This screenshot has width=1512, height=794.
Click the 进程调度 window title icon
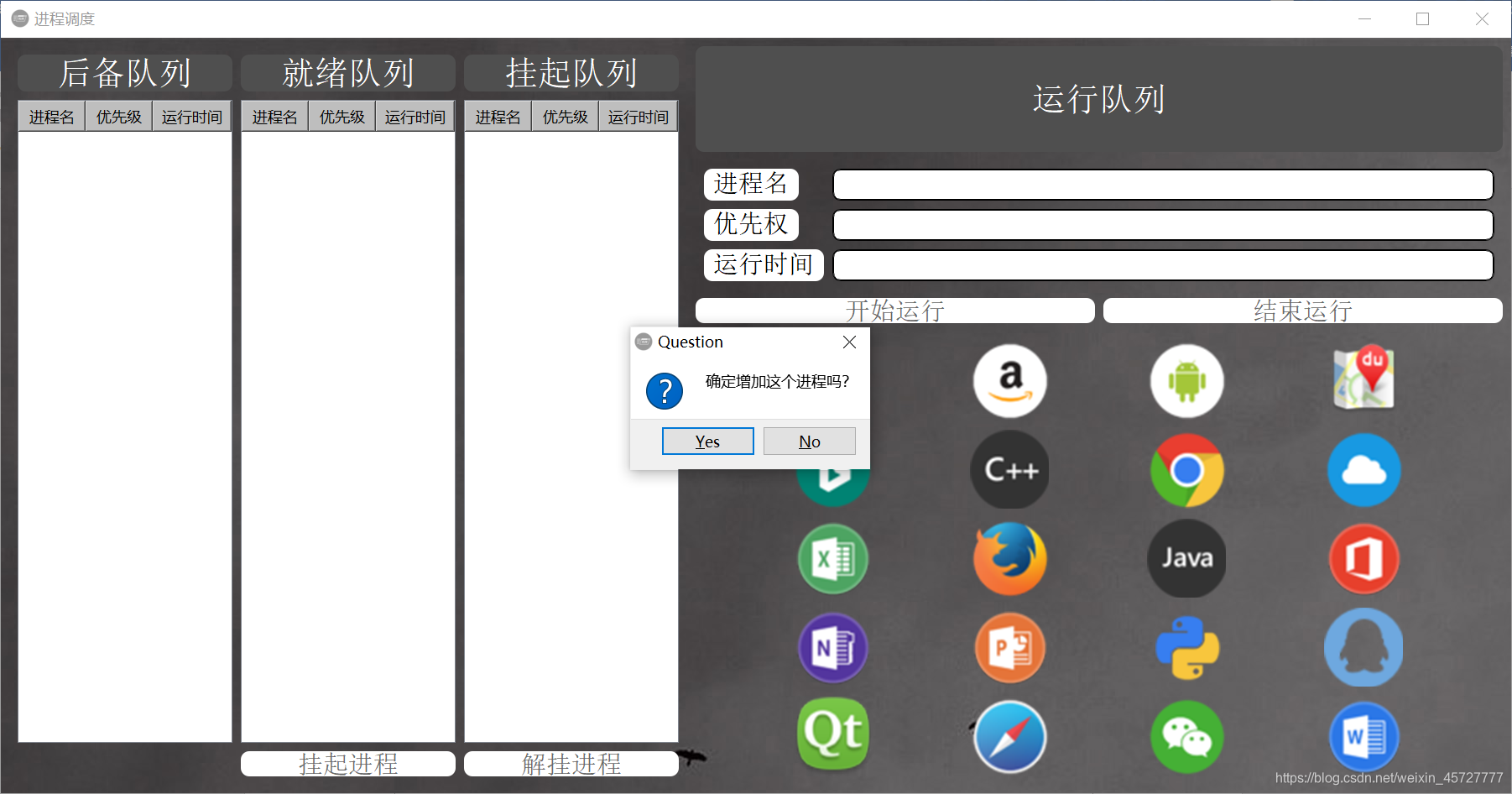20,18
